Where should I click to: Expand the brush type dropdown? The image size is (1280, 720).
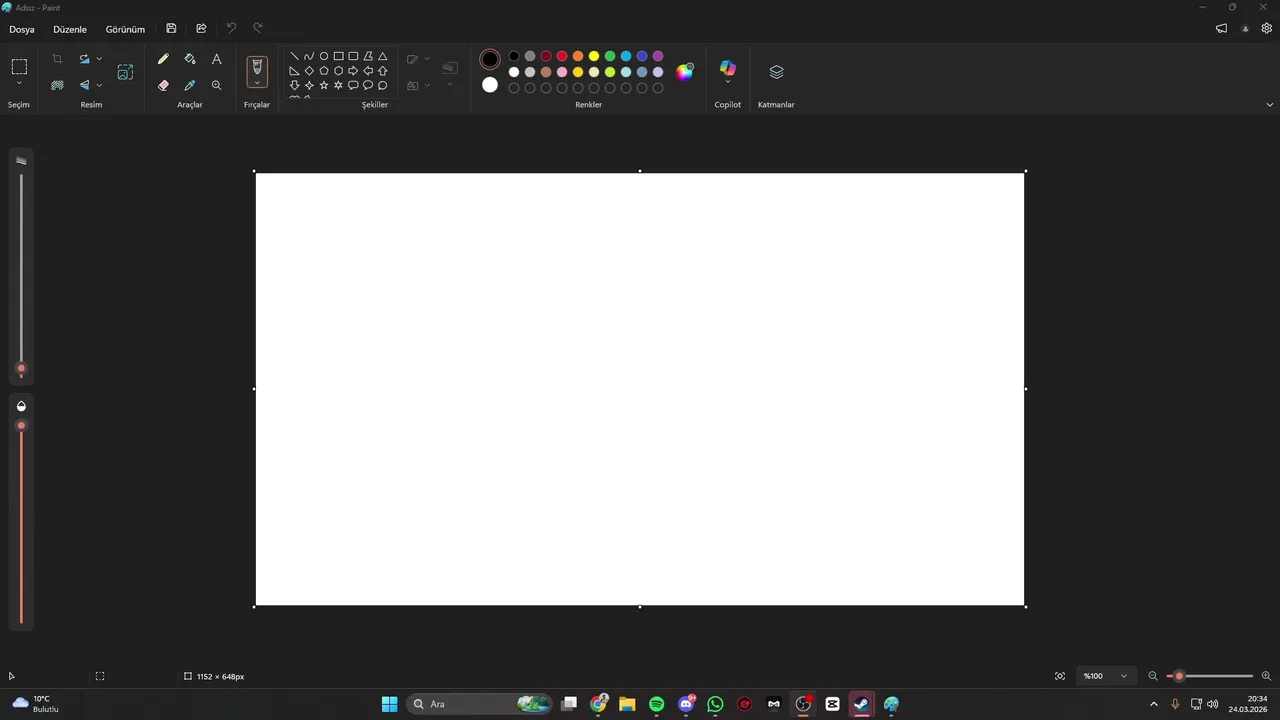click(257, 83)
